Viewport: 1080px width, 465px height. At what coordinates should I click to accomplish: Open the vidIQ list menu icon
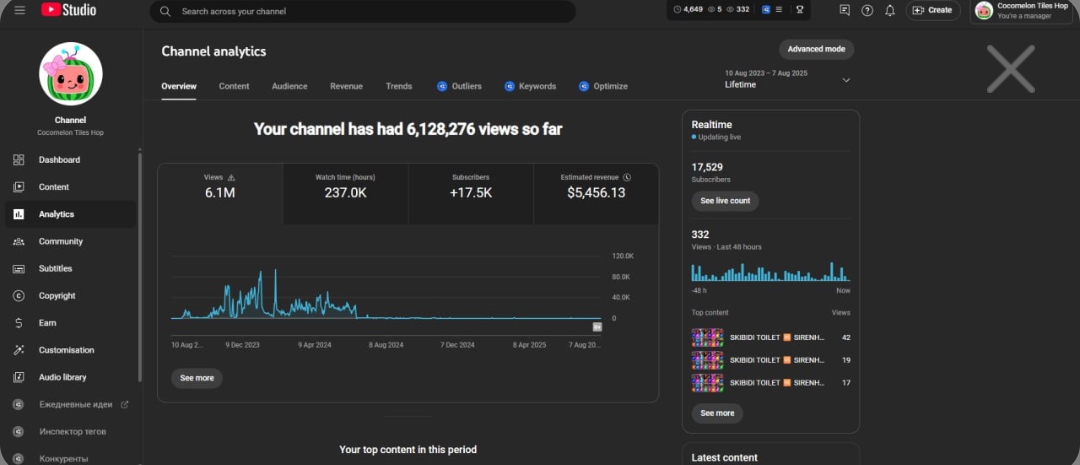[779, 10]
